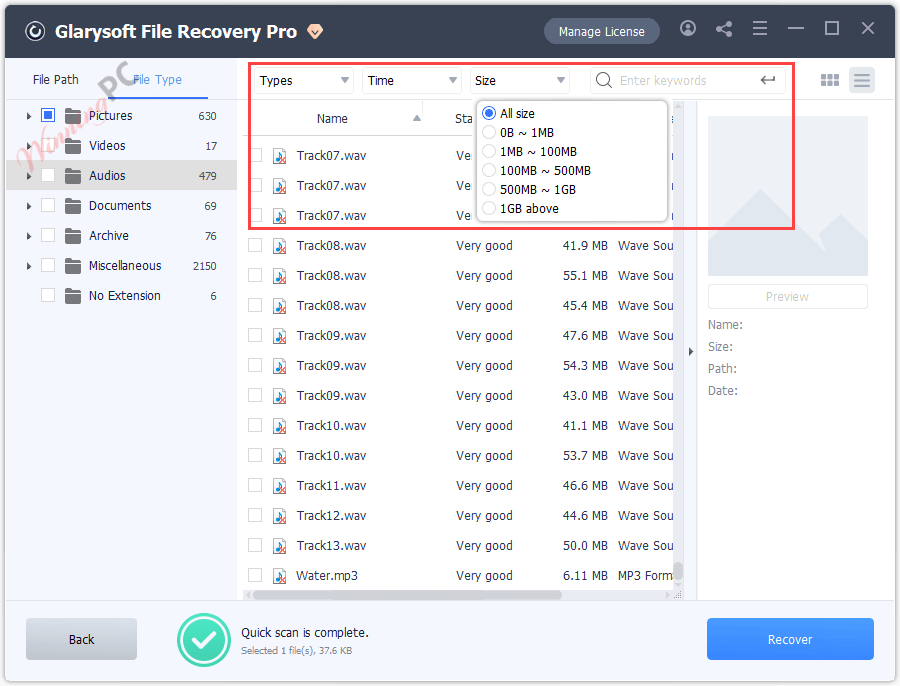The image size is (900, 686).
Task: Select the Track13.wav file name
Action: [x=331, y=545]
